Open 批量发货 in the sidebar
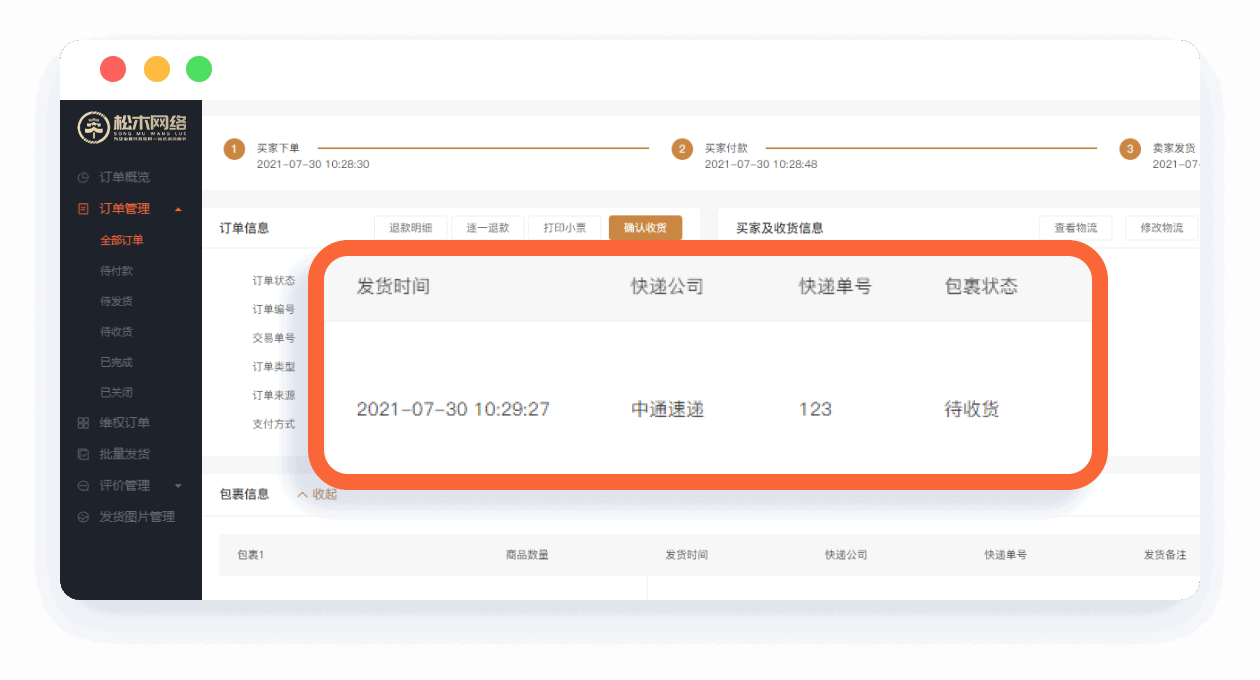The image size is (1260, 680). 124,454
